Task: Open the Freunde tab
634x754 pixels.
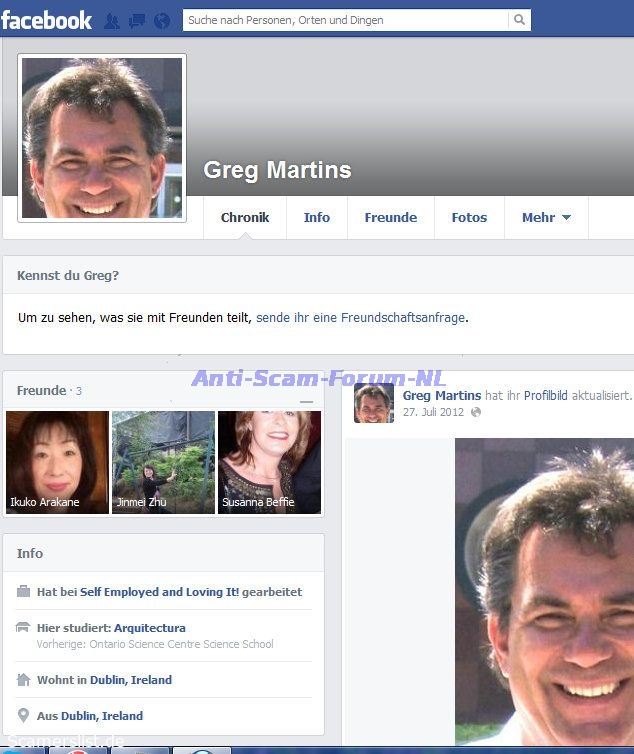Action: (x=391, y=217)
